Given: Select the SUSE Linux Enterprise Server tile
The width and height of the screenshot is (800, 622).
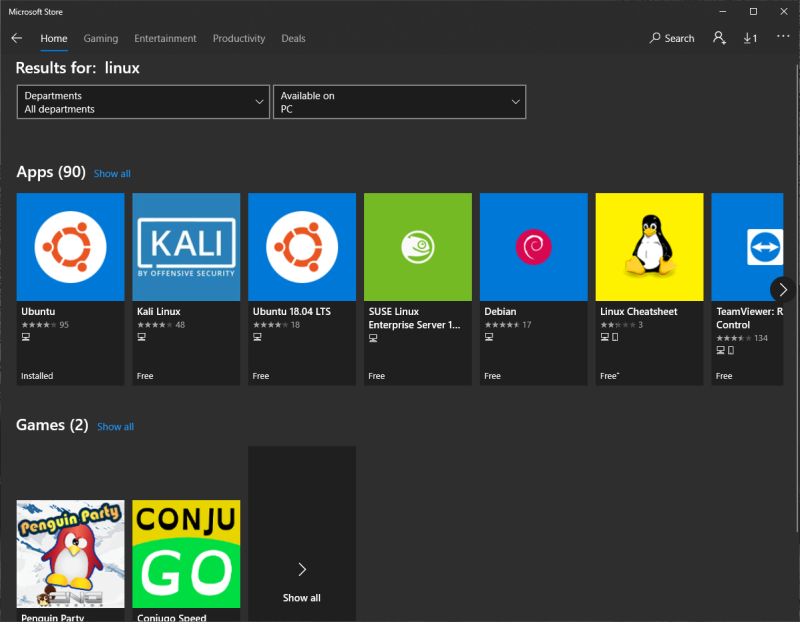Looking at the screenshot, I should click(x=417, y=247).
